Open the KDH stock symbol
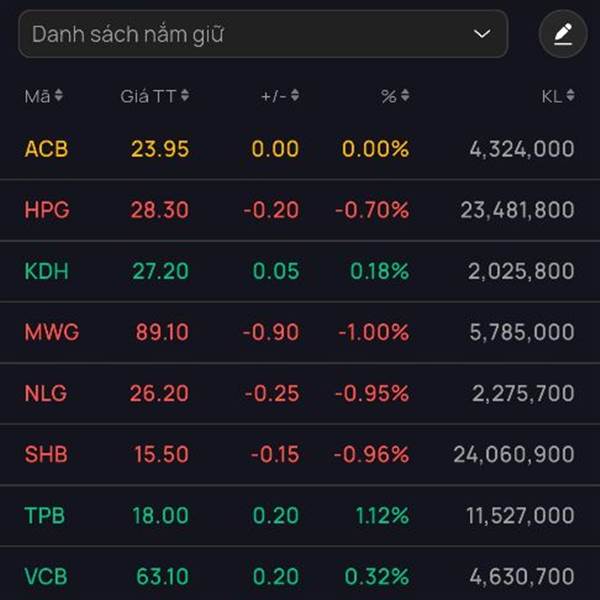 pos(46,271)
